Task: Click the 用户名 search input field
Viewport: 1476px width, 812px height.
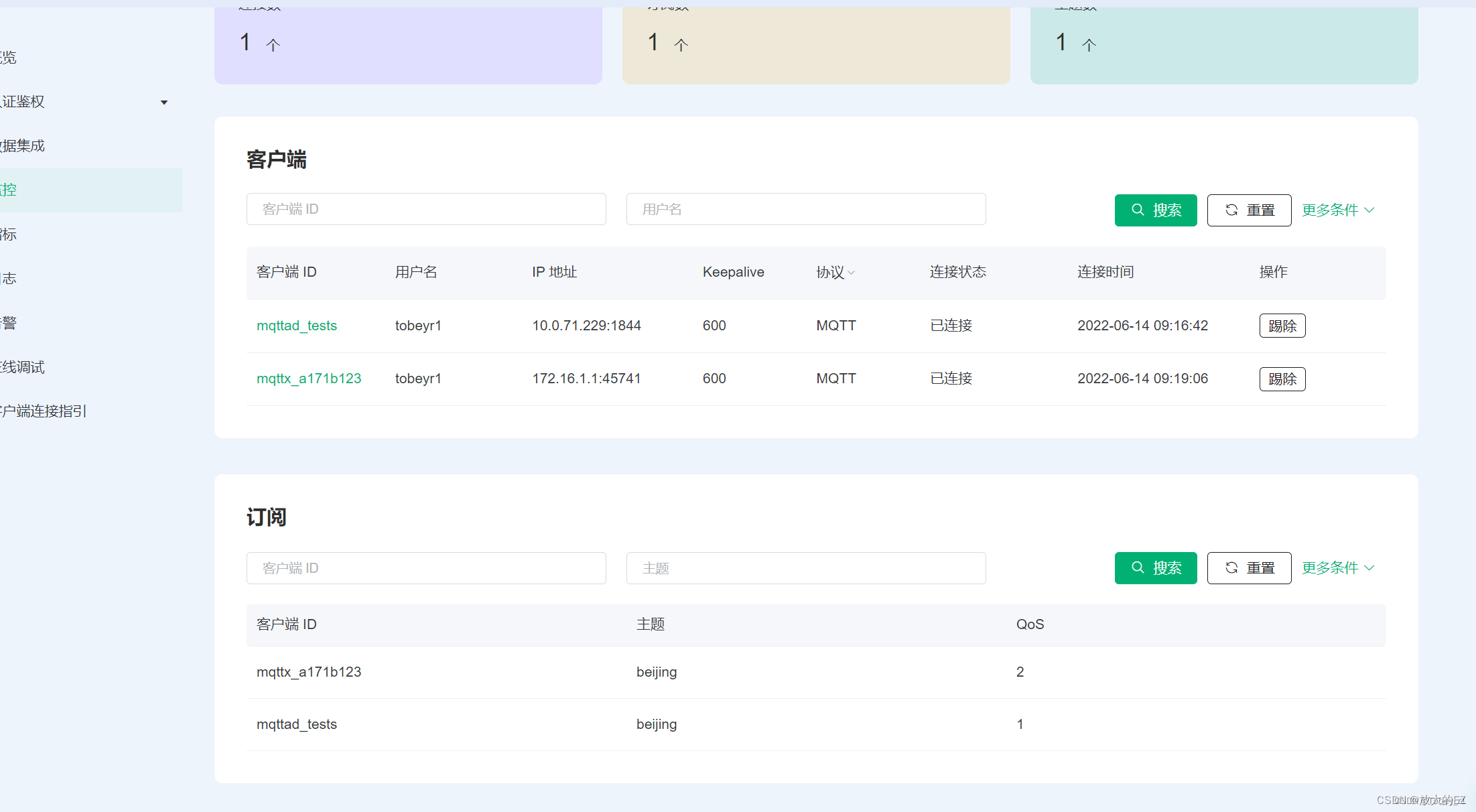Action: click(x=805, y=209)
